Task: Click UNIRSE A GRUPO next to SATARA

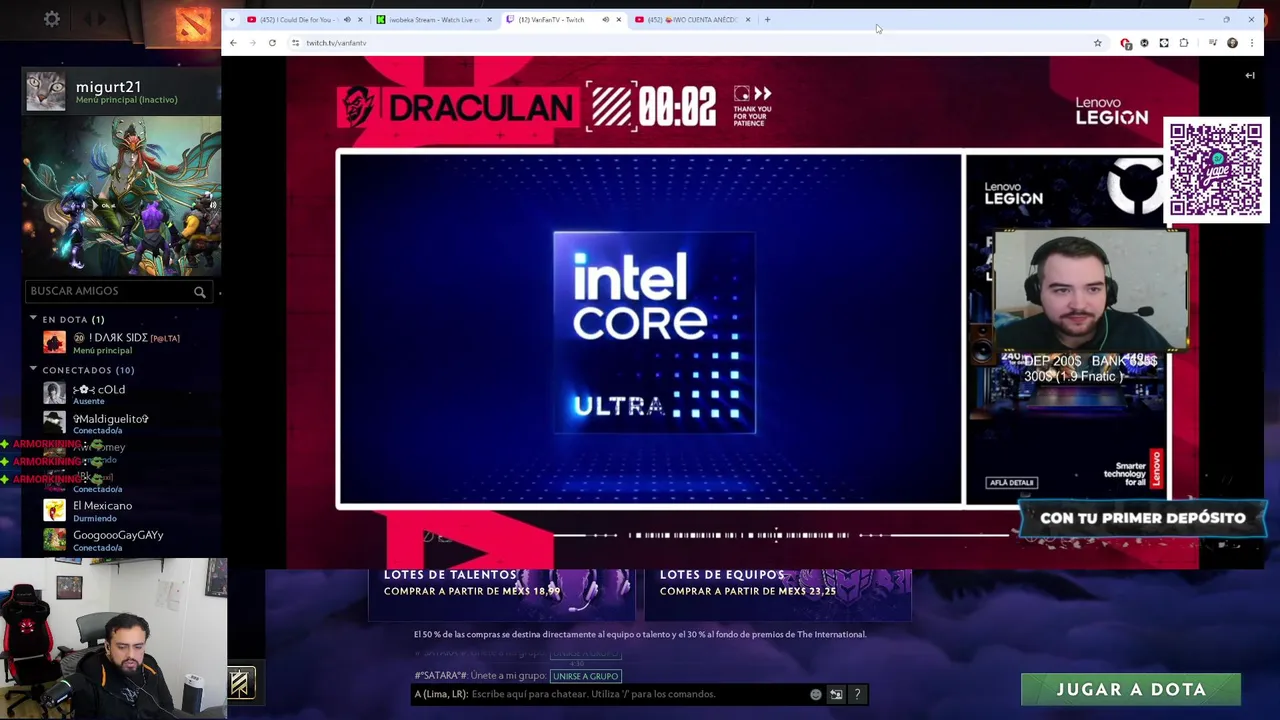Action: (x=585, y=676)
